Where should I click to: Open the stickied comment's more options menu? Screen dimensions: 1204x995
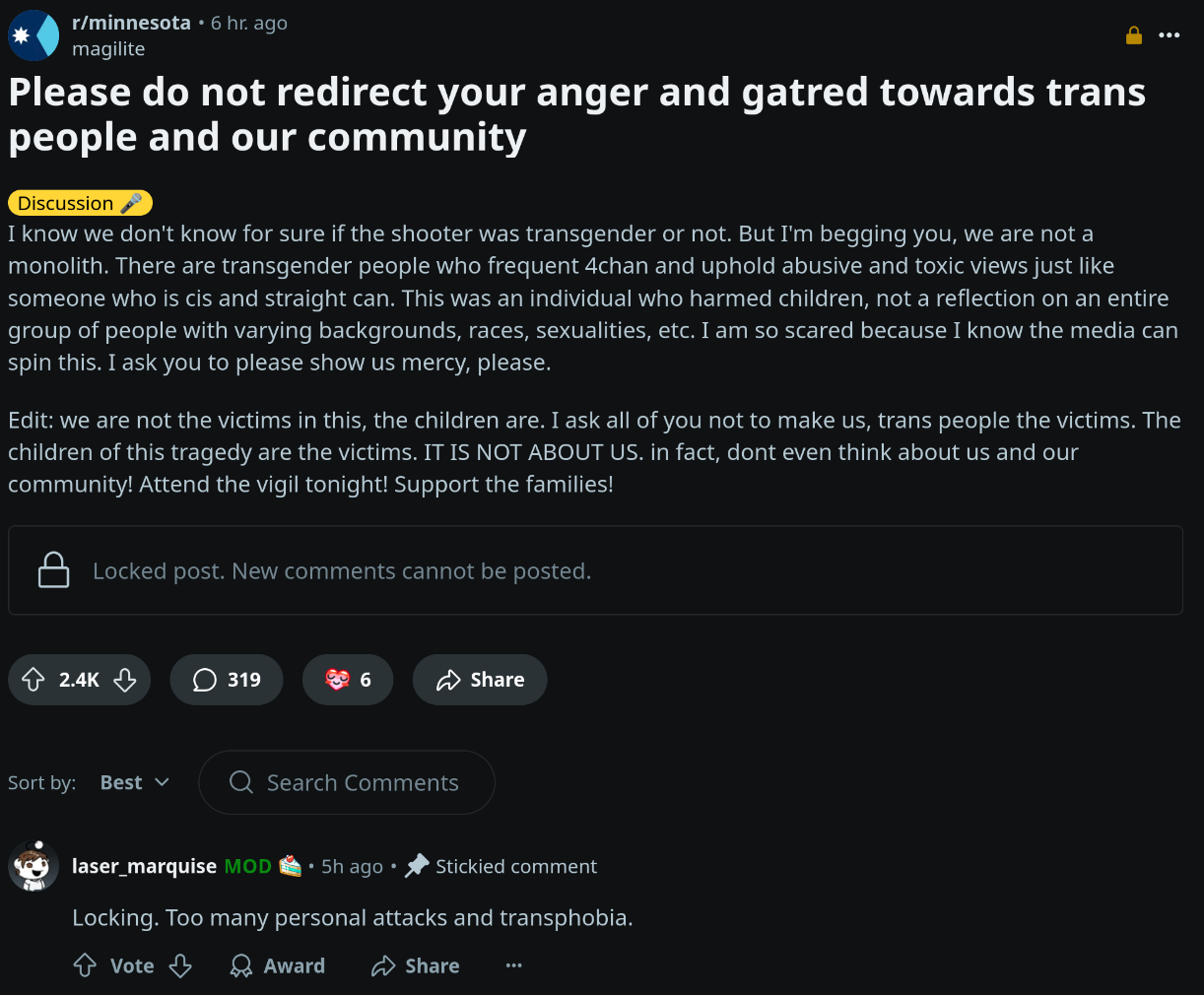[x=513, y=965]
